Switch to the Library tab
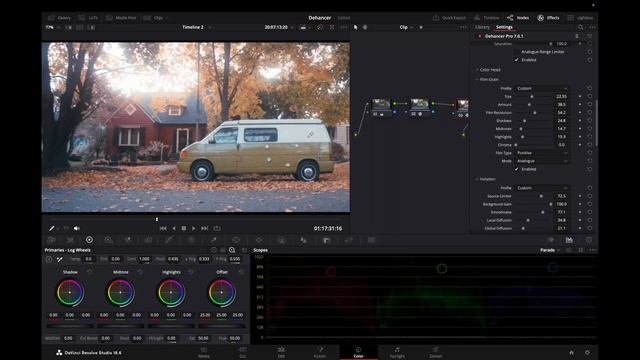This screenshot has height=360, width=640. pyautogui.click(x=482, y=27)
